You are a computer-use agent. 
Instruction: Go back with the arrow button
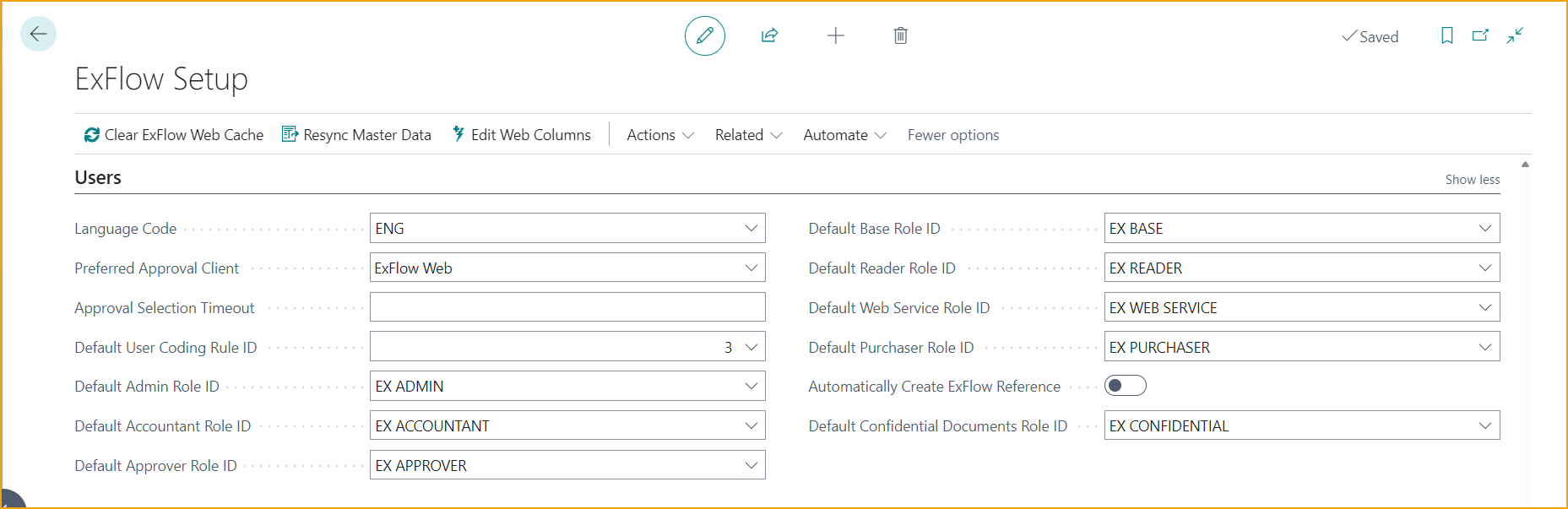click(38, 35)
